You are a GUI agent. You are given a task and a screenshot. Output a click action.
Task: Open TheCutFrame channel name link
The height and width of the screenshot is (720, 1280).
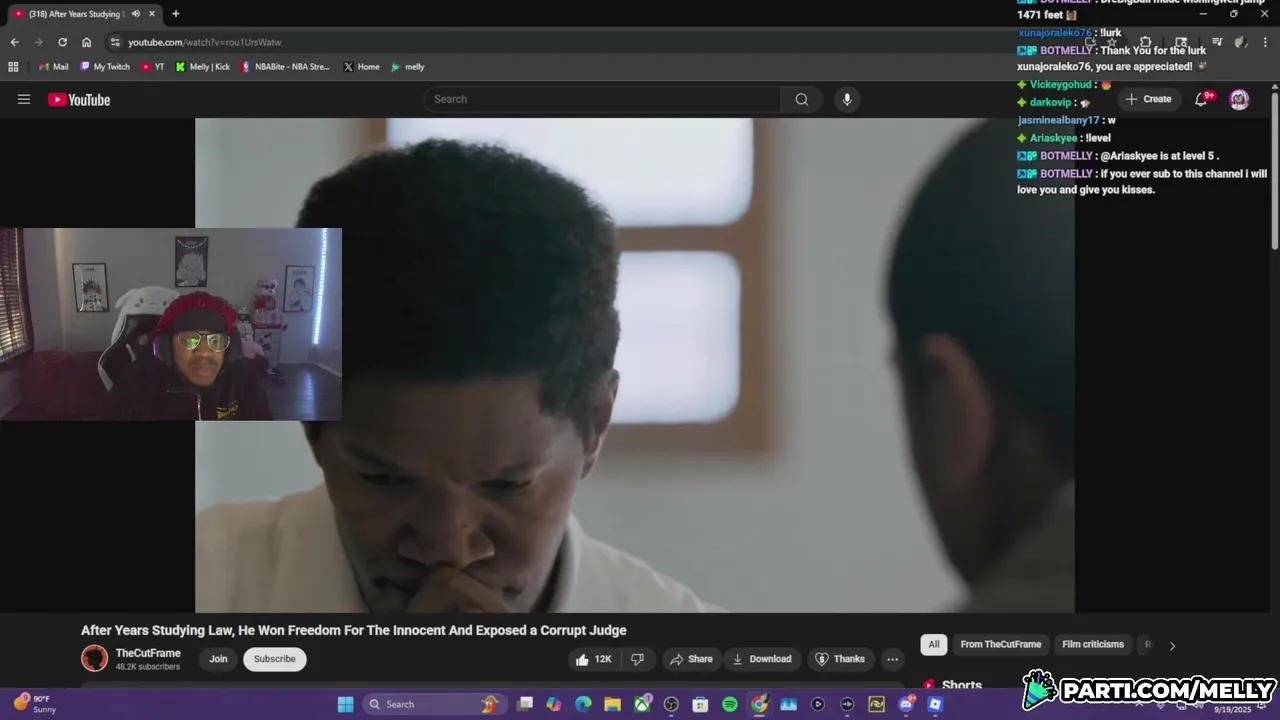(x=148, y=653)
